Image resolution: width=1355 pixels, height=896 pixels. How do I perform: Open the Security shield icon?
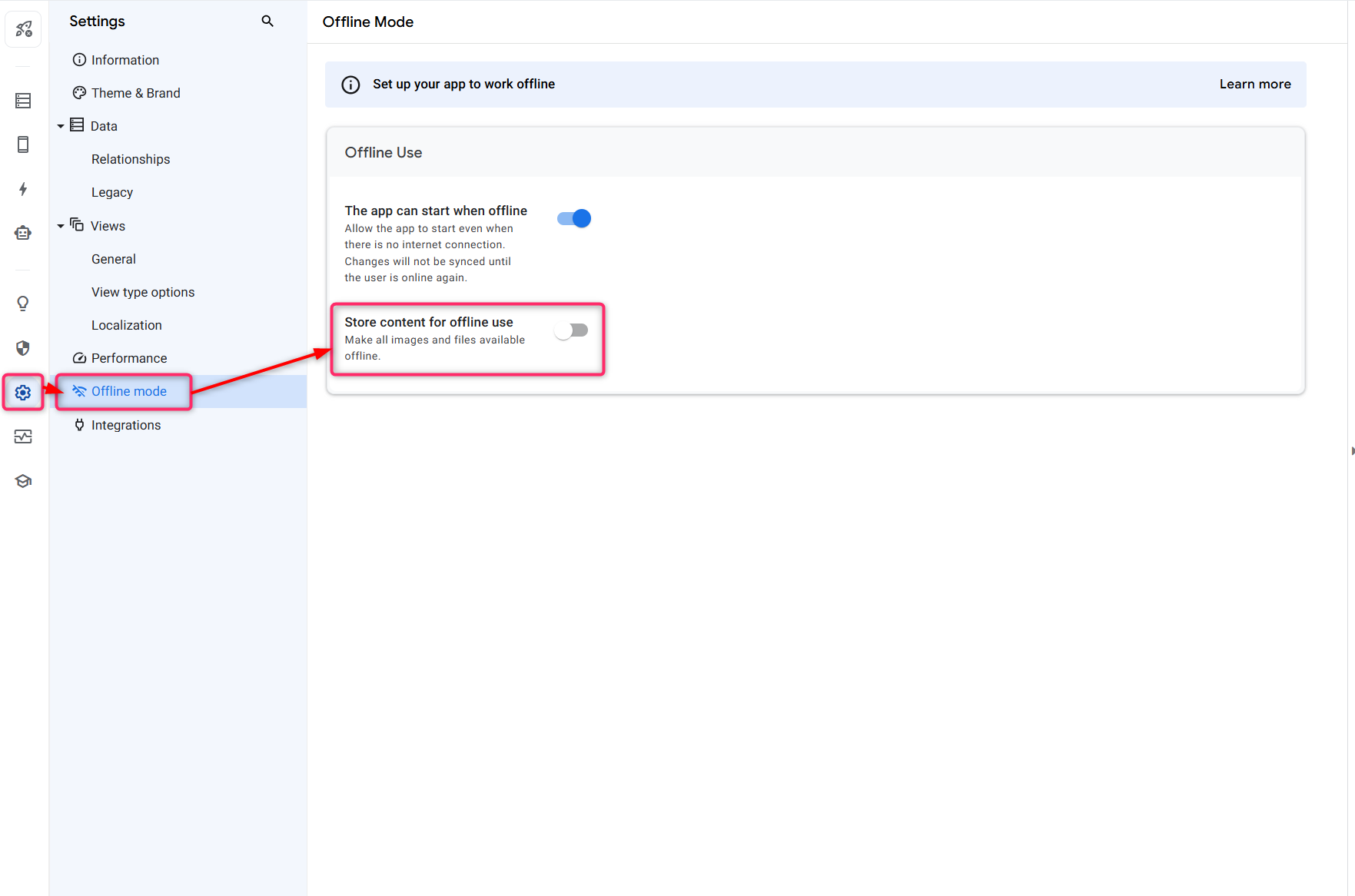(23, 348)
